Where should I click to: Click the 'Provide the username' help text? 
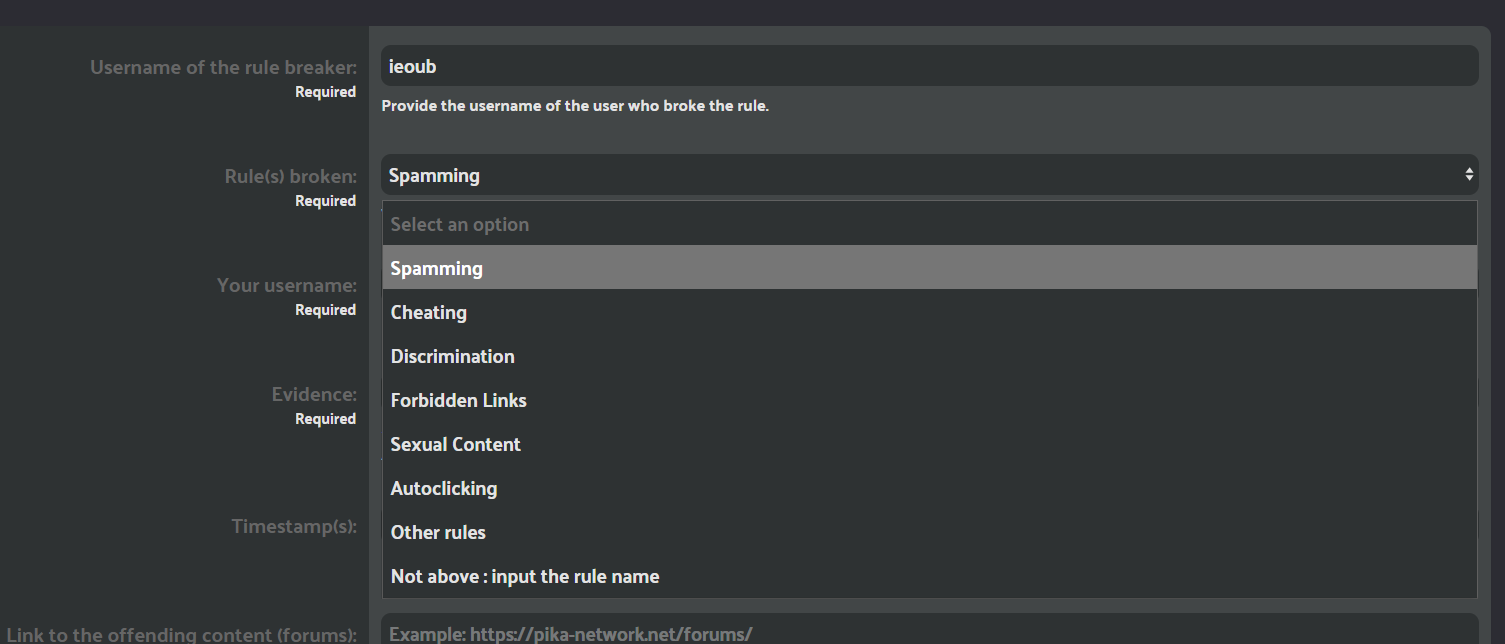(575, 106)
